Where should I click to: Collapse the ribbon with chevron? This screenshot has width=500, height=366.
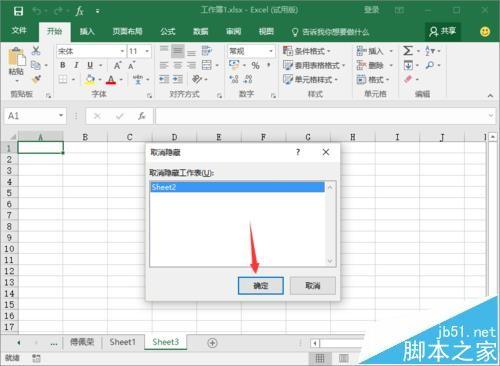point(490,96)
